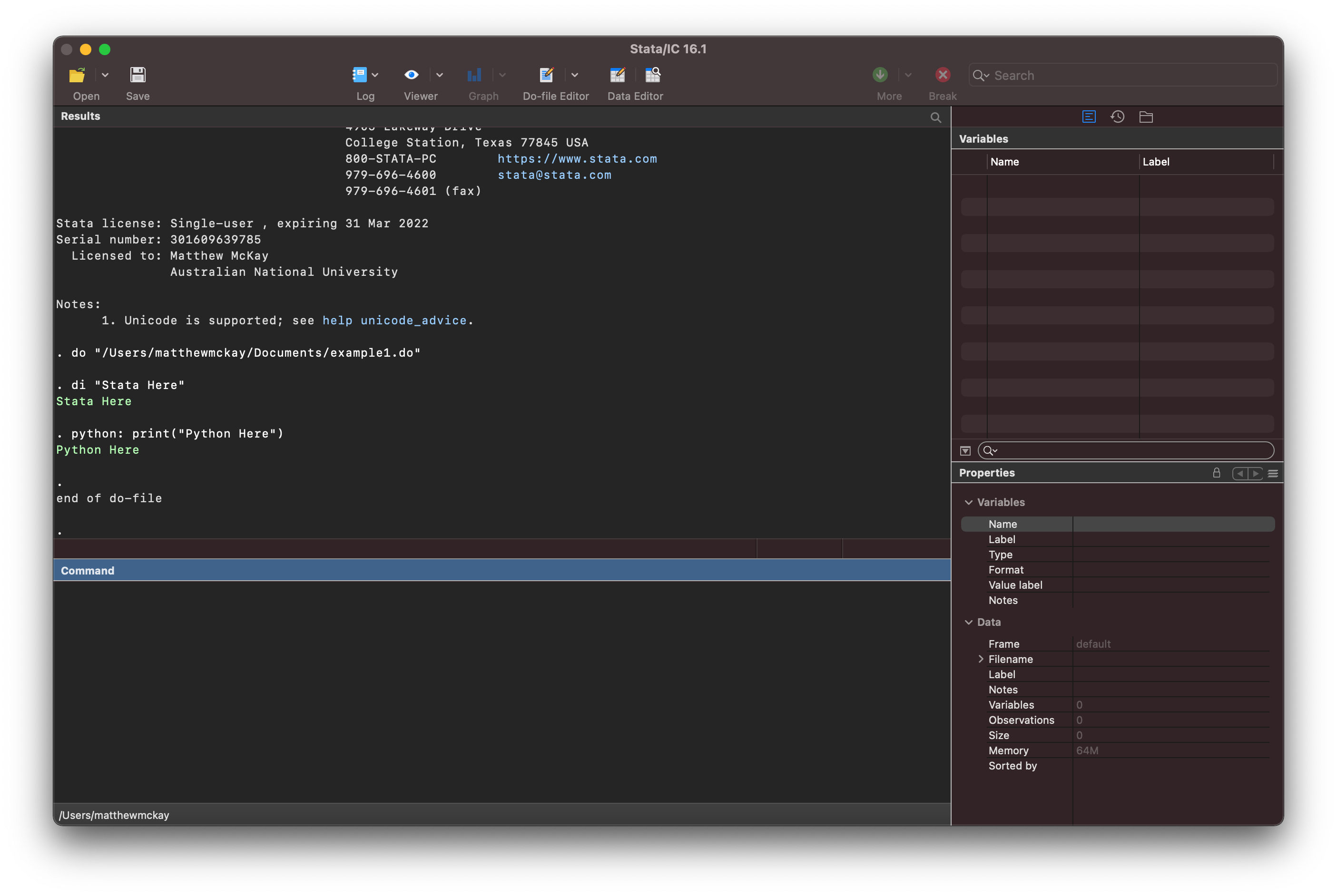Click the More toolbar dropdown

tap(908, 76)
